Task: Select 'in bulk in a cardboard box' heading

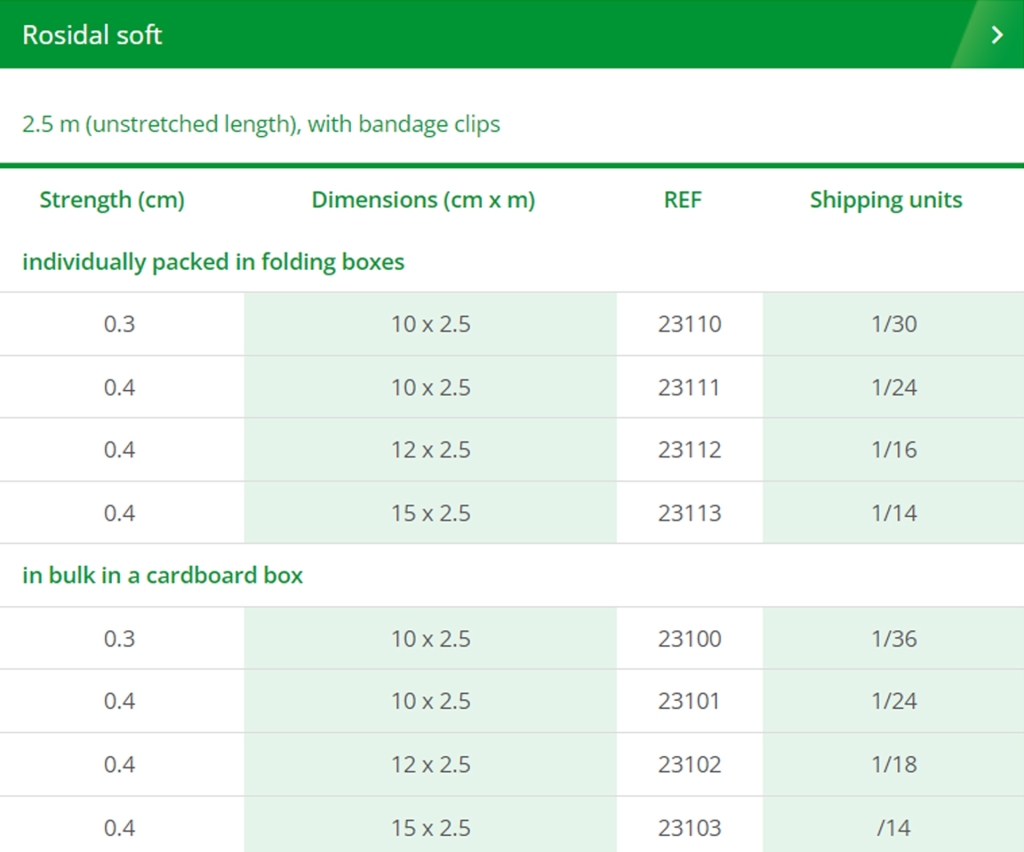Action: (163, 575)
